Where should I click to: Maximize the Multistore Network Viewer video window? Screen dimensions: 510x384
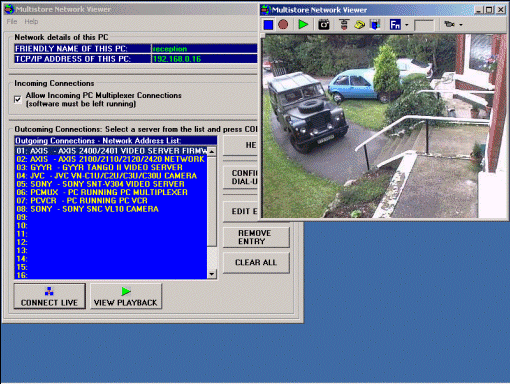[489, 10]
